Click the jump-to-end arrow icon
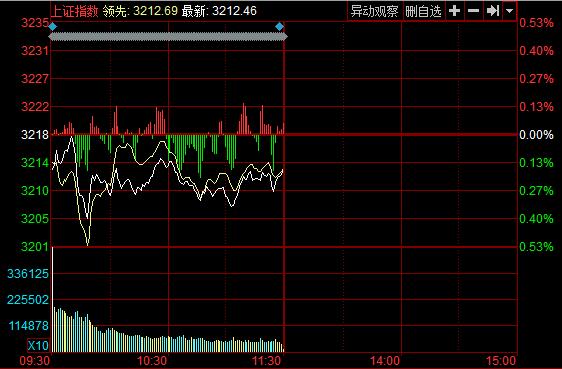Viewport: 562px width, 369px height. [x=493, y=11]
